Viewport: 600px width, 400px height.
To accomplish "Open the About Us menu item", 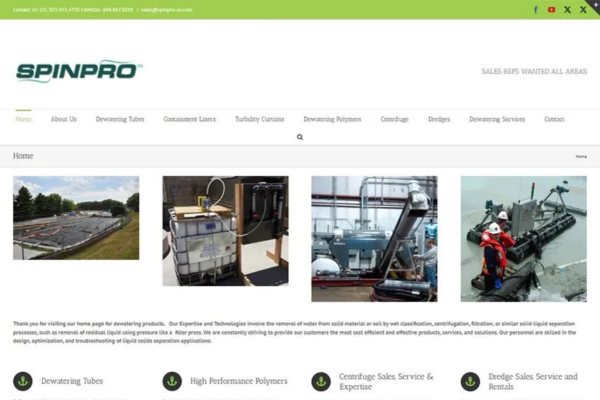I will [x=64, y=119].
